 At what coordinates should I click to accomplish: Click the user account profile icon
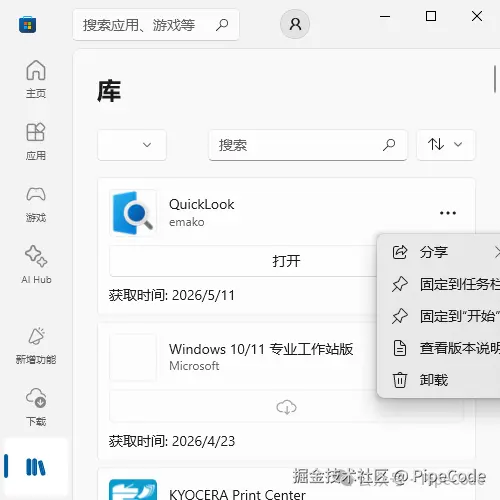coord(295,24)
